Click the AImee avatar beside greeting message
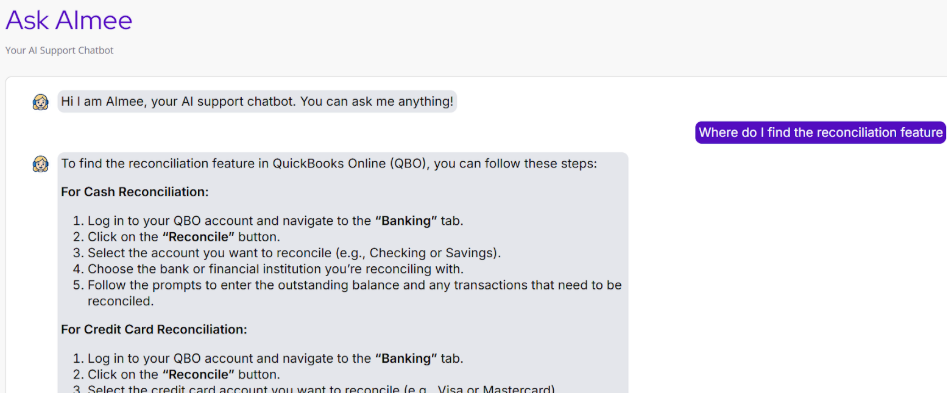Screen dimensions: 947x393 pos(40,102)
